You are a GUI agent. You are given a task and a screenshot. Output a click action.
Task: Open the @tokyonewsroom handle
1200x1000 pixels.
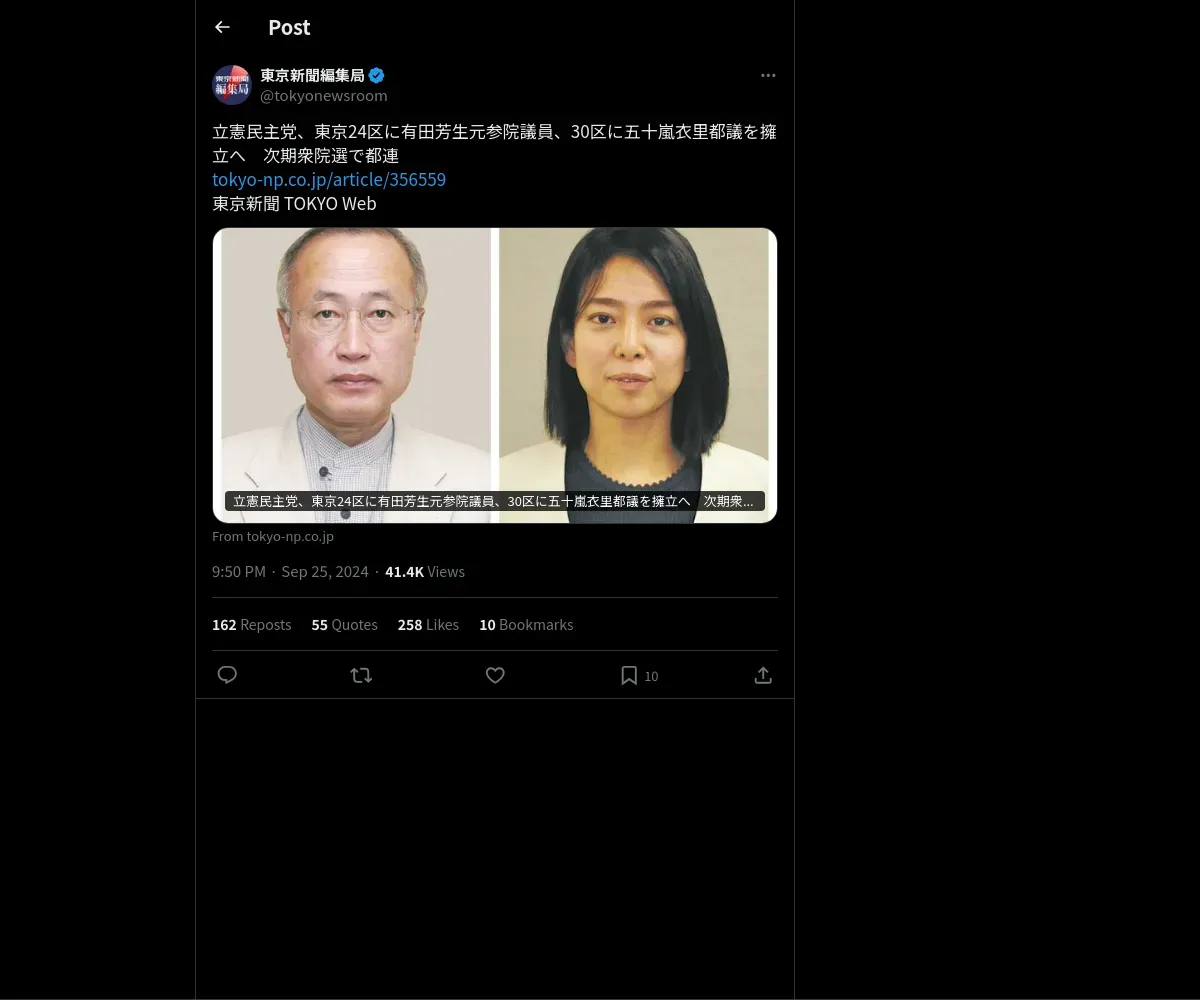324,96
